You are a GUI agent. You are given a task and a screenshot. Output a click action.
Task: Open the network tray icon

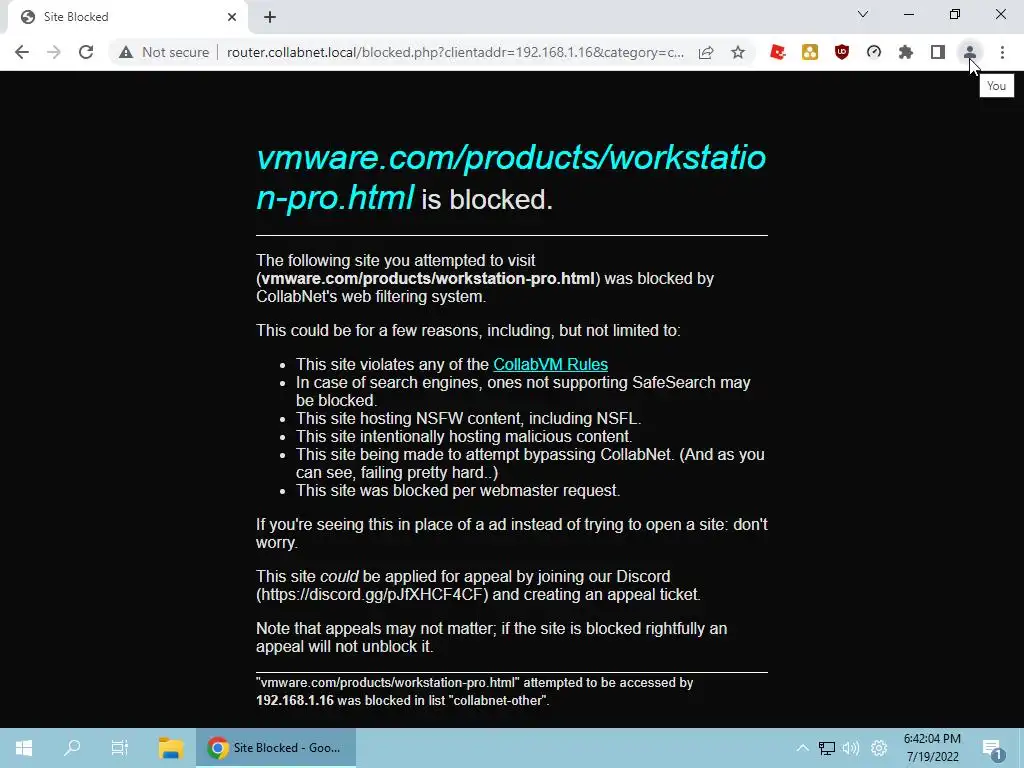coord(827,748)
